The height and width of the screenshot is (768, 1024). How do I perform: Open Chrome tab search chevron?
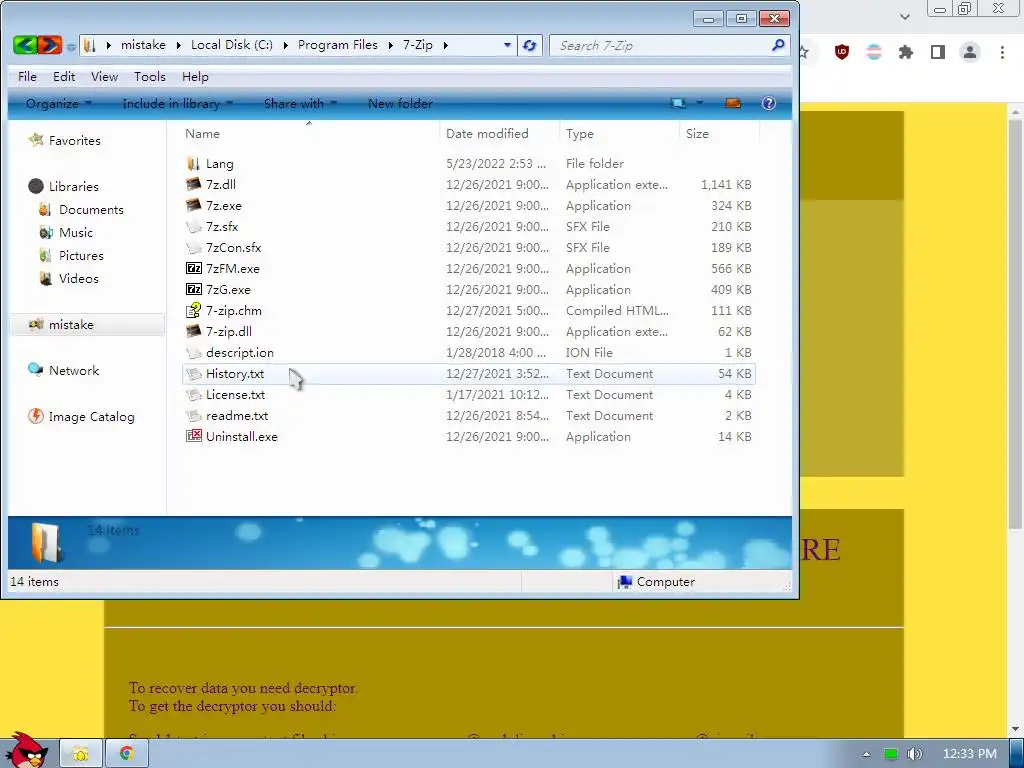[904, 17]
